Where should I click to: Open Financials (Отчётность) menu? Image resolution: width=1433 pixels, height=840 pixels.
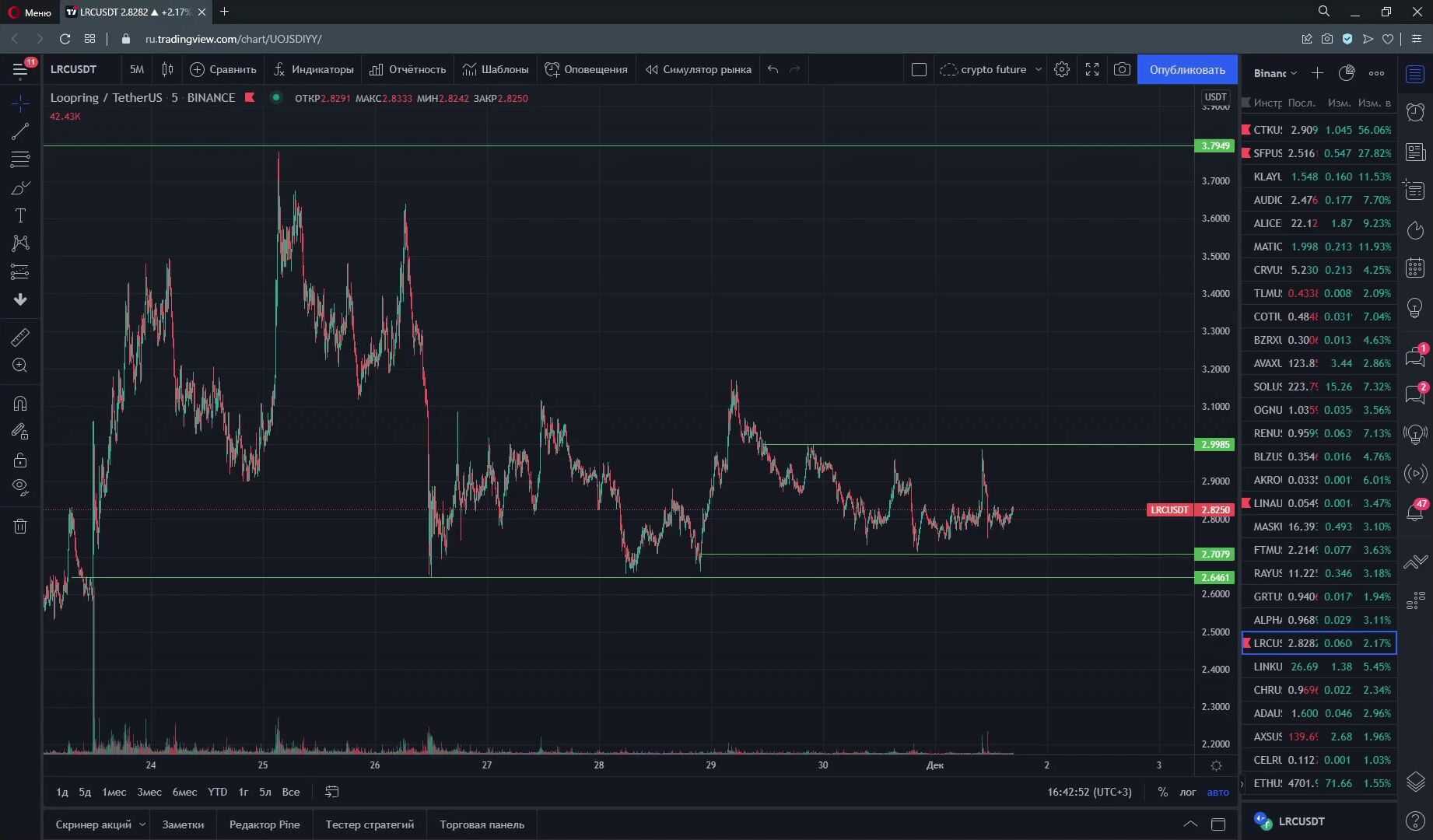point(408,69)
